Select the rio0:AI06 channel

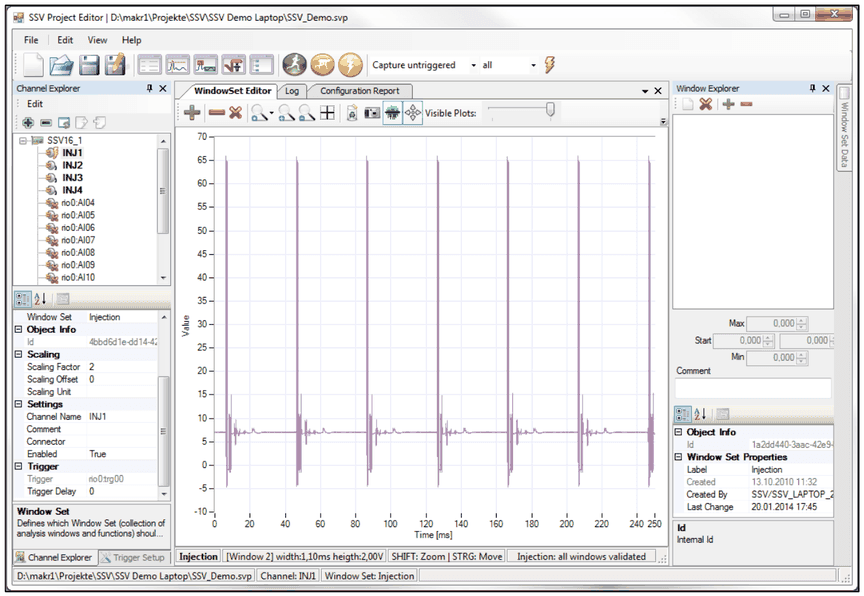point(78,227)
